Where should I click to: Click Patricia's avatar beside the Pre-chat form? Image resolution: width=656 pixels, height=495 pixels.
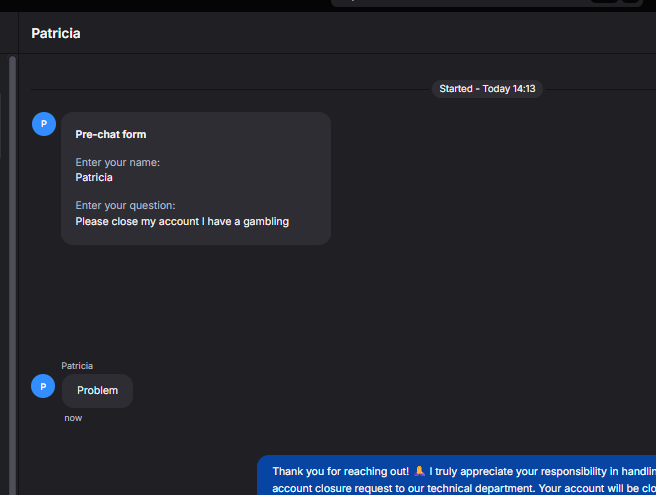click(44, 124)
